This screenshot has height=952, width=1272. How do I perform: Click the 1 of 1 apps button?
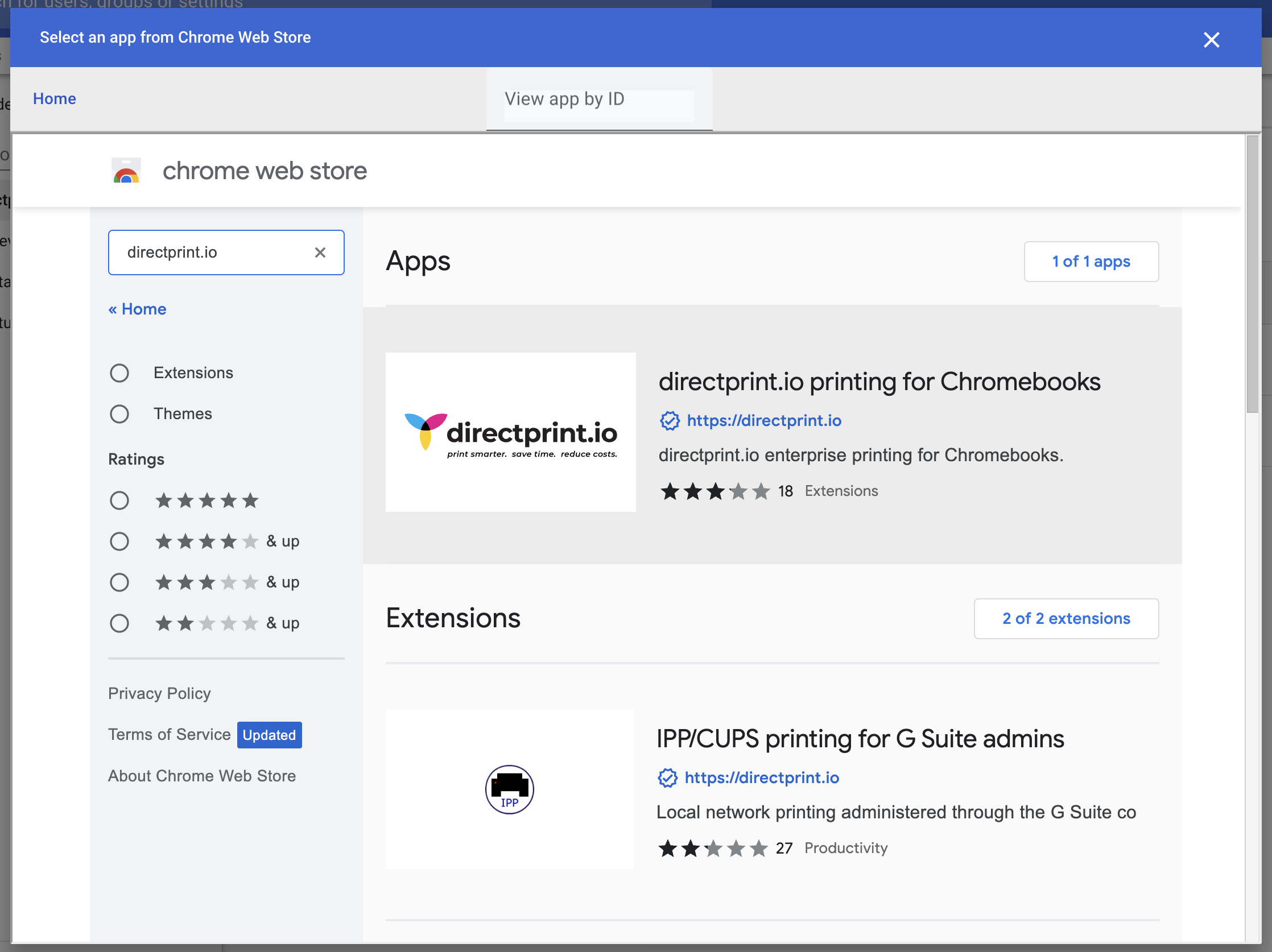(1091, 262)
